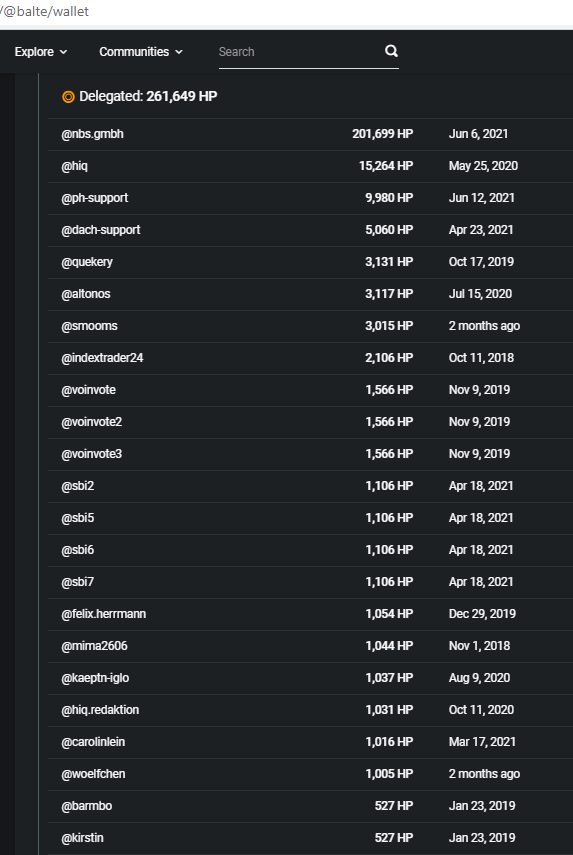Open the Communities dropdown menu
This screenshot has height=855, width=573.
[x=141, y=52]
